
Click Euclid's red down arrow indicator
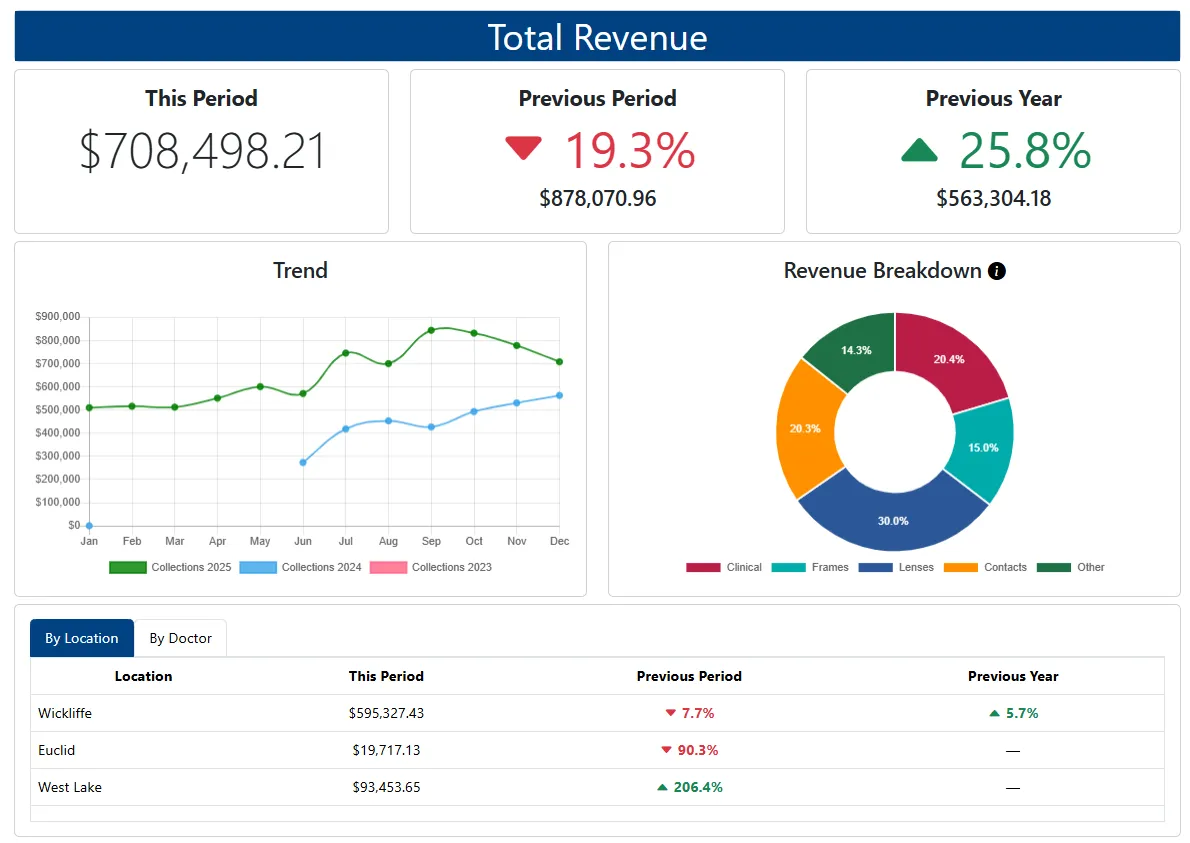(666, 750)
